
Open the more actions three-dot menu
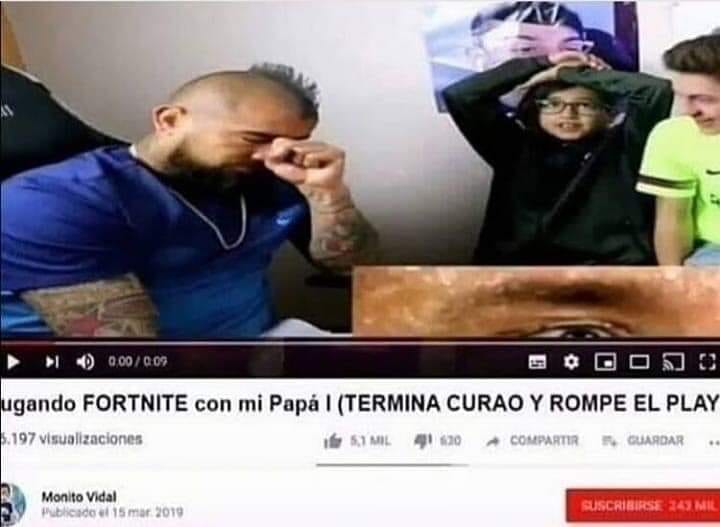click(714, 443)
